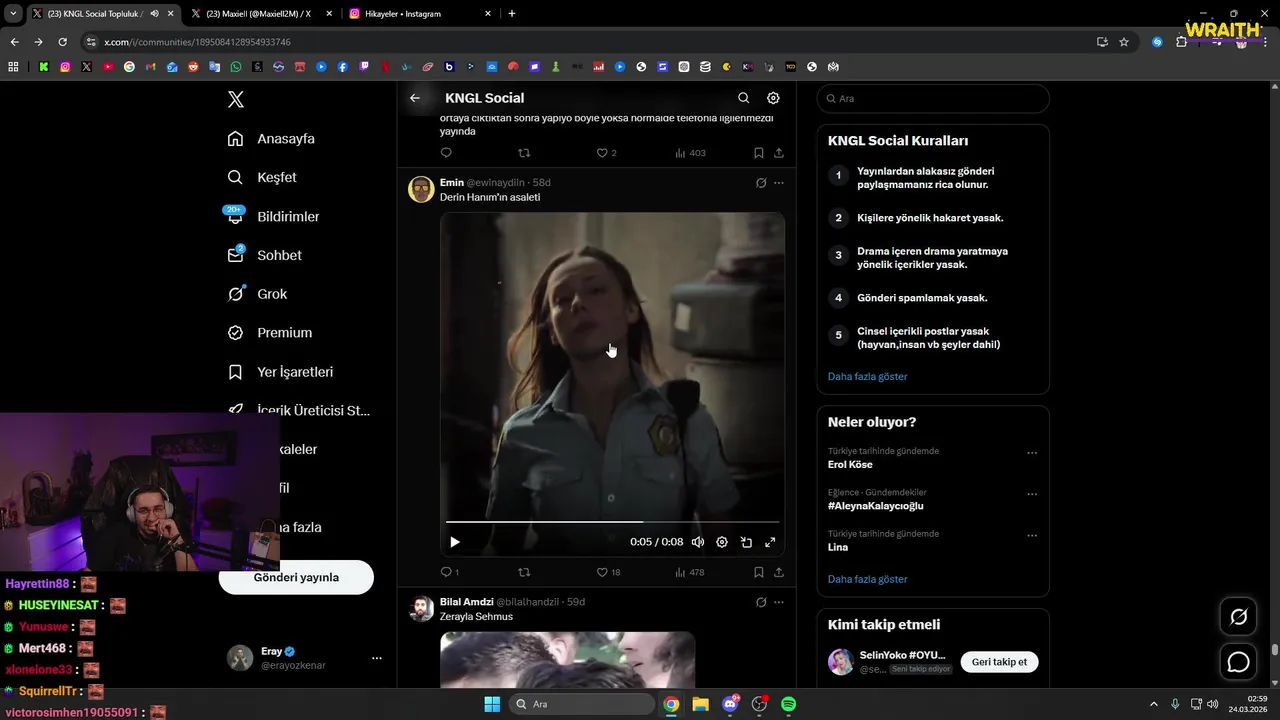
Task: Bookmark this page star icon
Action: [x=1124, y=42]
